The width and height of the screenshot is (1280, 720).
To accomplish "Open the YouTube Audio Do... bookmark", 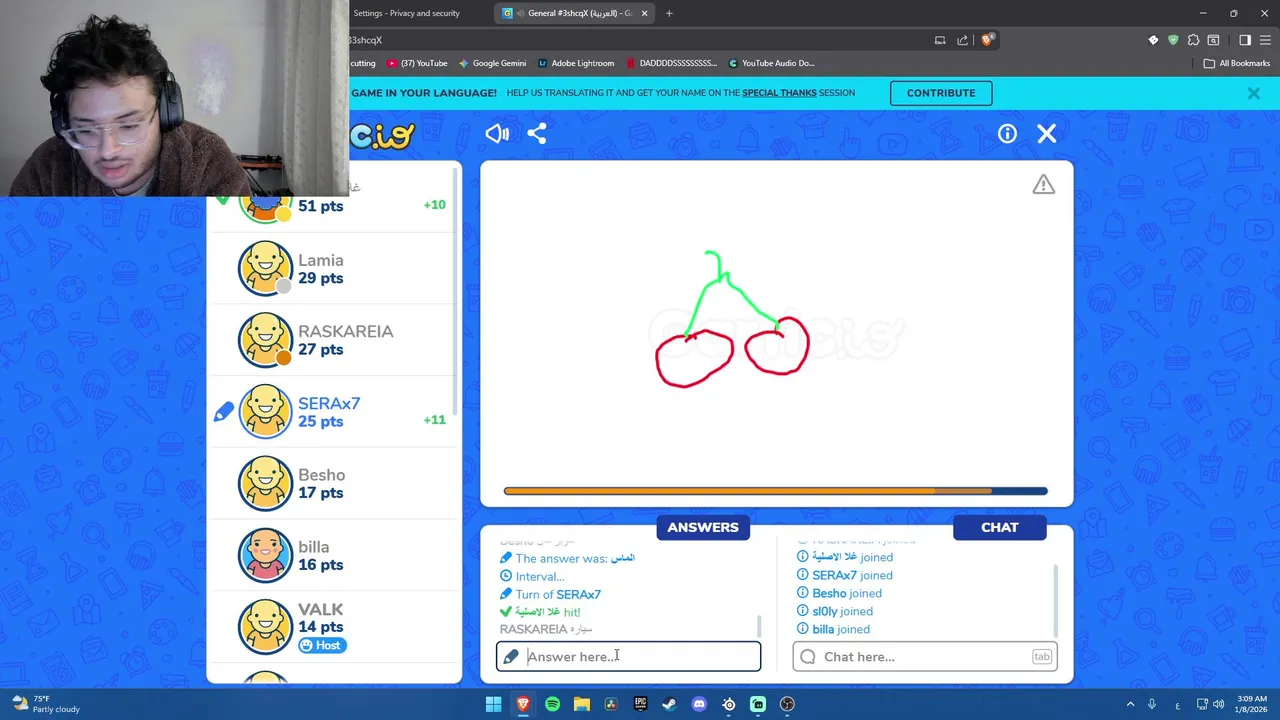I will coord(771,63).
